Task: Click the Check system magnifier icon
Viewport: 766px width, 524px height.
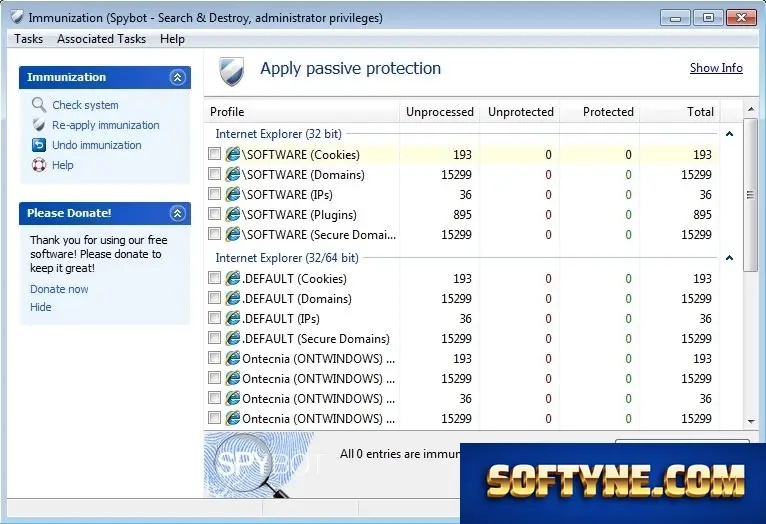Action: coord(39,105)
